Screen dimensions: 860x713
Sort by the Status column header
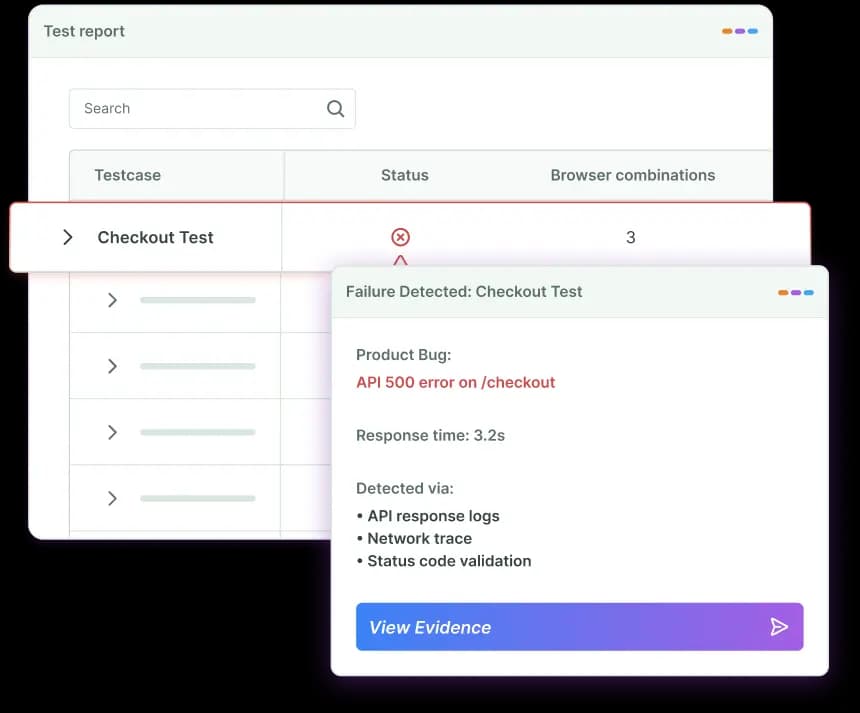tap(405, 175)
